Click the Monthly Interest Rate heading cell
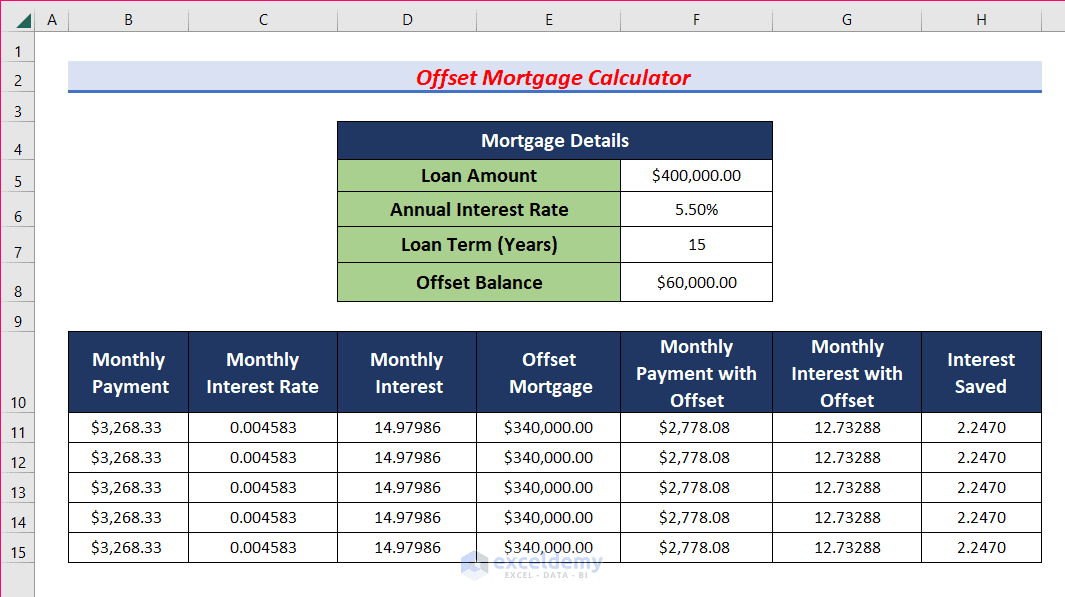 pyautogui.click(x=263, y=372)
